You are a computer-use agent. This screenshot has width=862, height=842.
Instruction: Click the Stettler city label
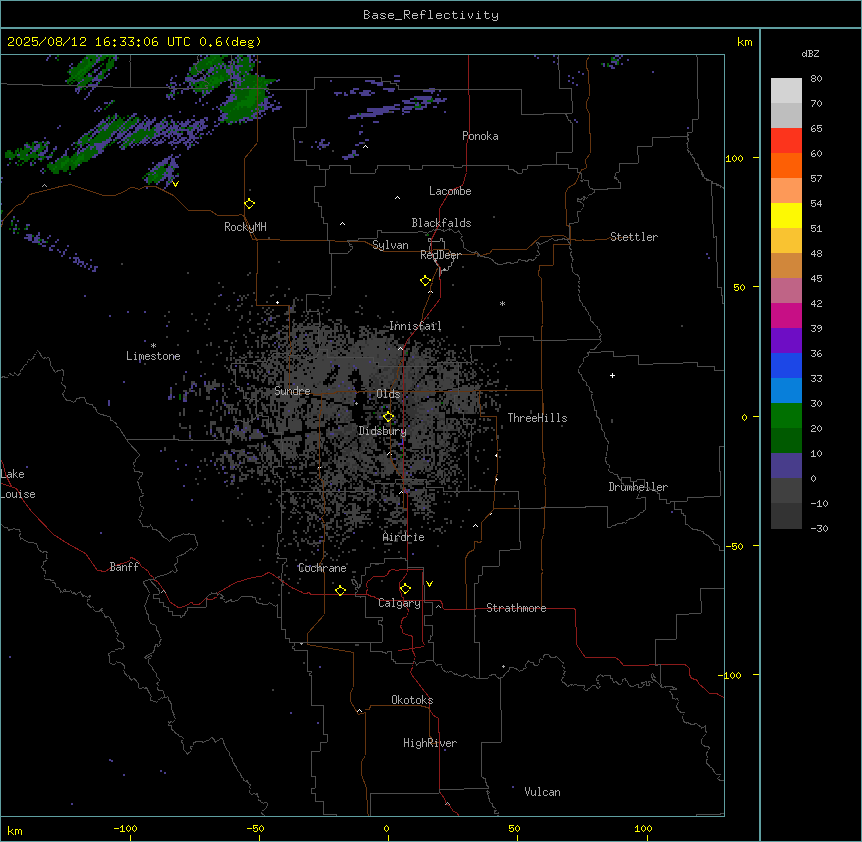634,237
